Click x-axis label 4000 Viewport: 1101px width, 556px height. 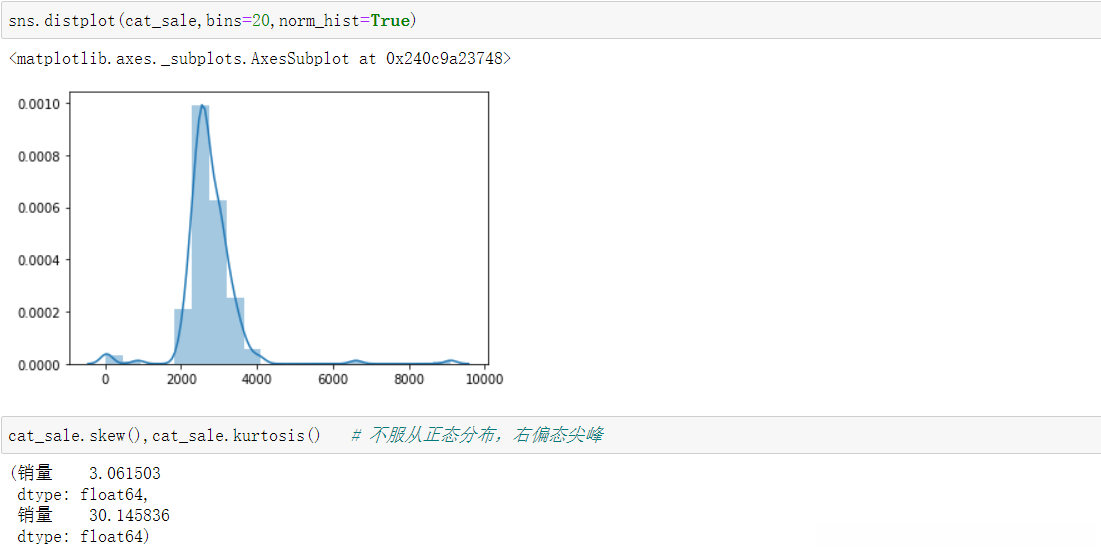coord(257,378)
